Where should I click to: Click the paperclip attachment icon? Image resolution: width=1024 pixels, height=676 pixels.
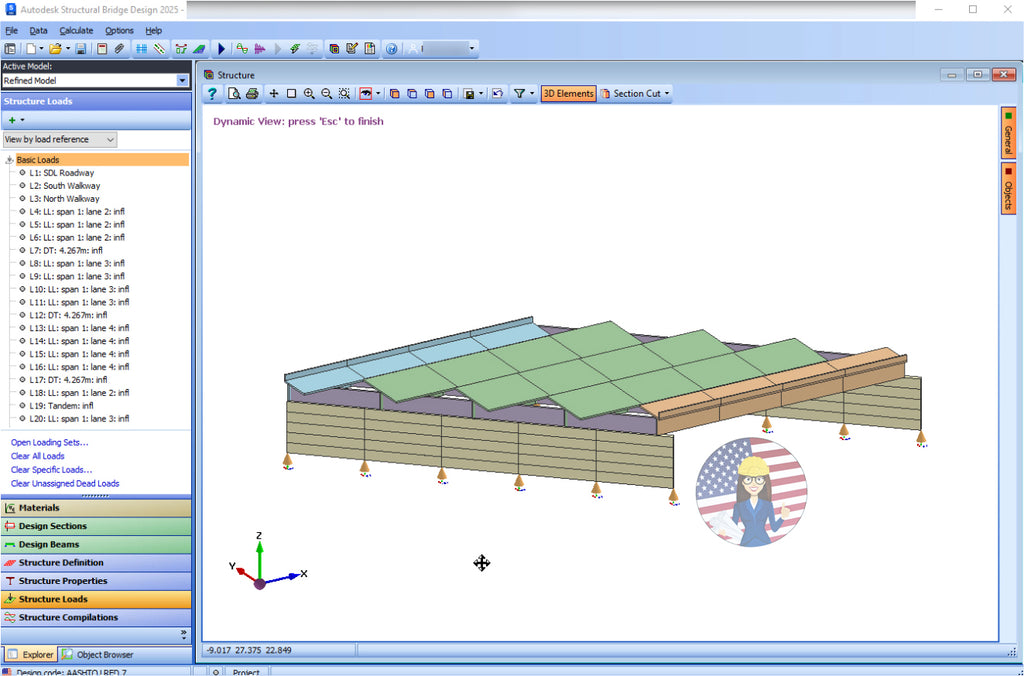(118, 47)
